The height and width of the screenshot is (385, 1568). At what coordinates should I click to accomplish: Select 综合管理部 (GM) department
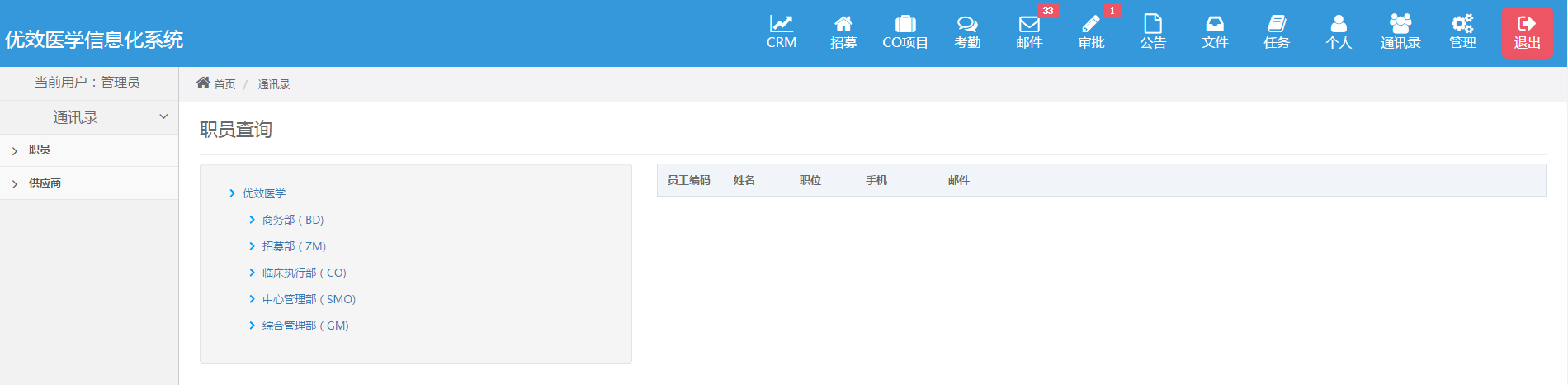(305, 326)
